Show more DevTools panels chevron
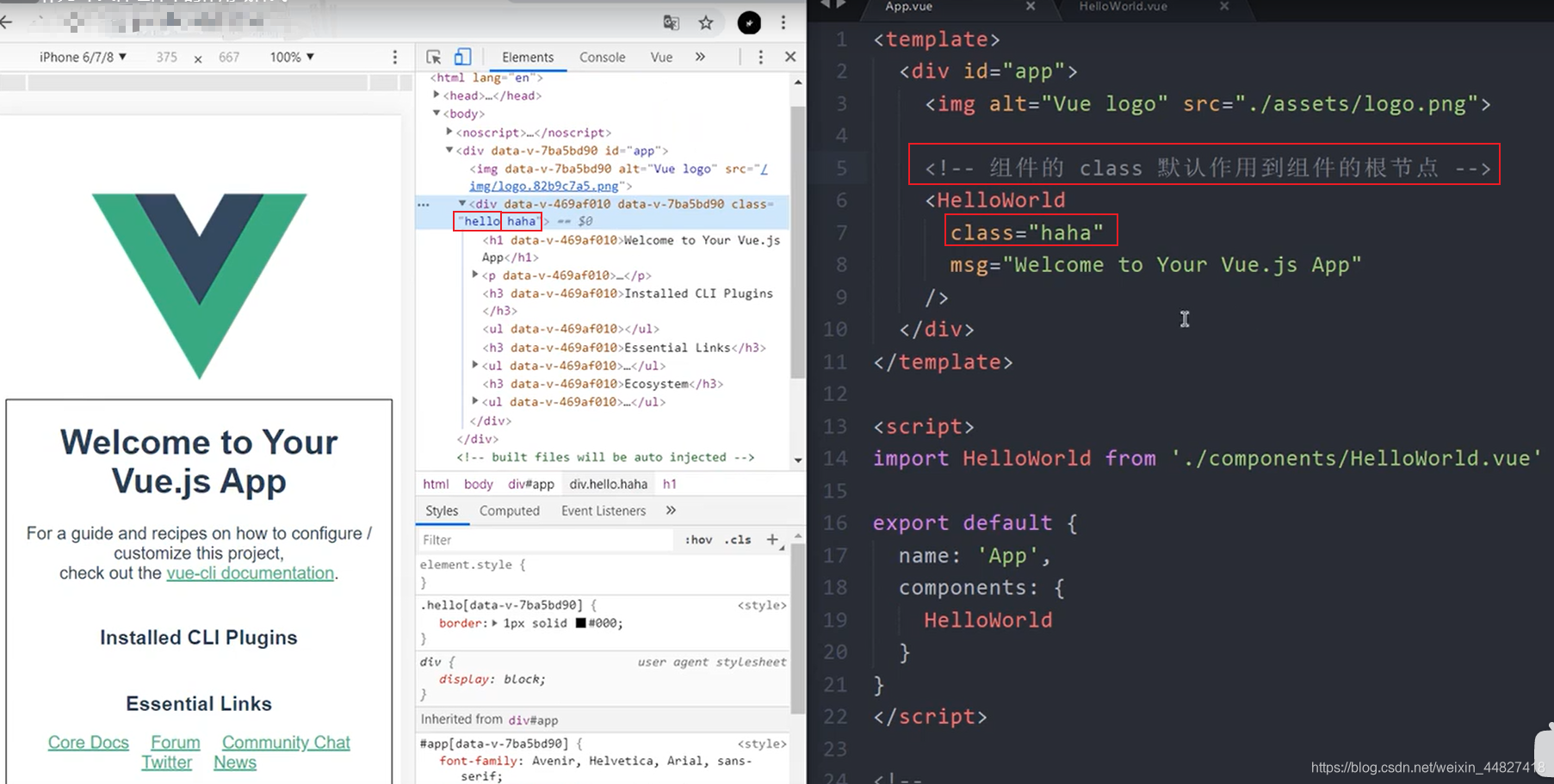The height and width of the screenshot is (784, 1554). click(x=700, y=57)
